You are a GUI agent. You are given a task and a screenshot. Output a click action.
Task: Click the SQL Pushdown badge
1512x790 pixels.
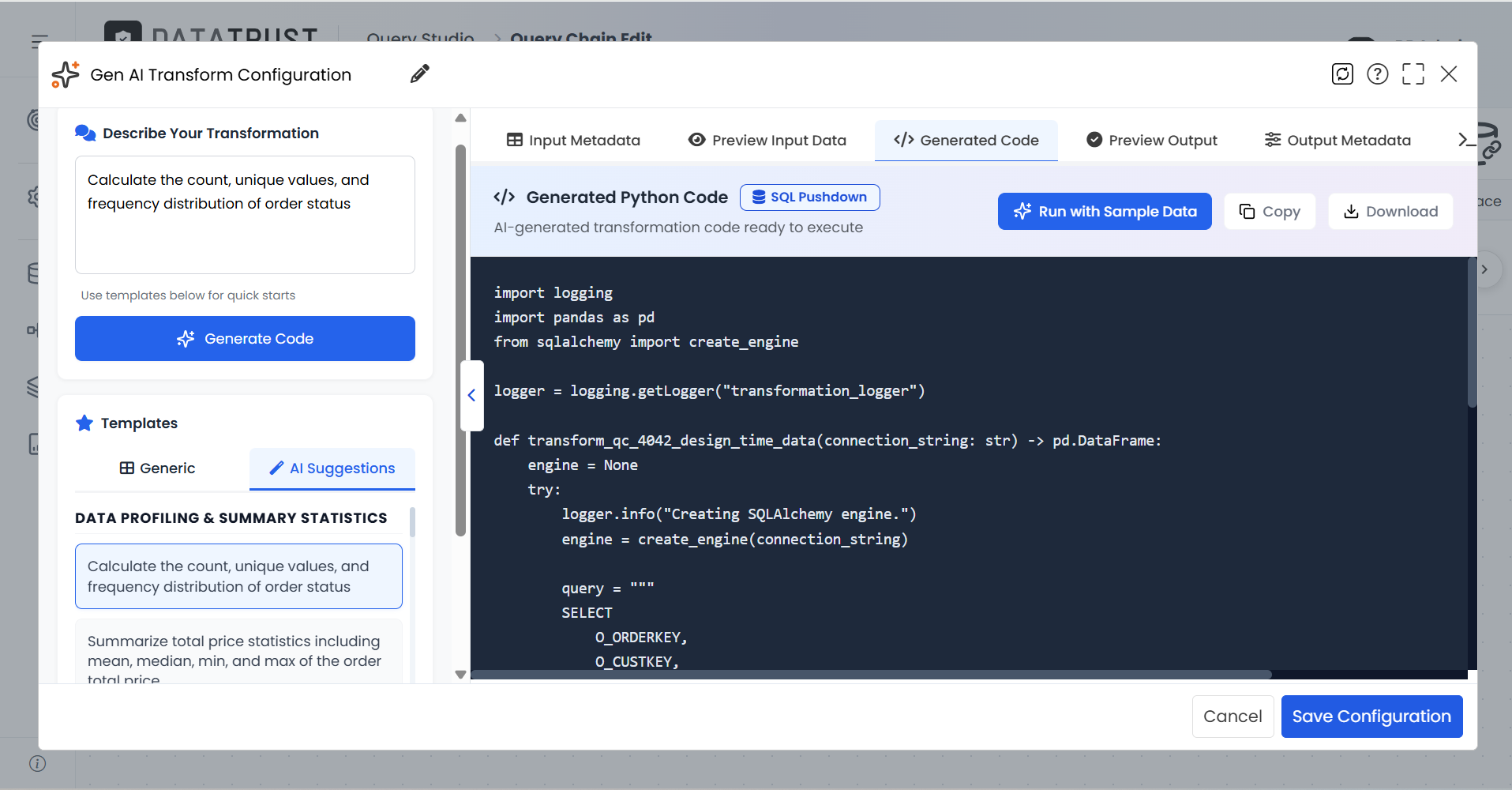pyautogui.click(x=810, y=197)
